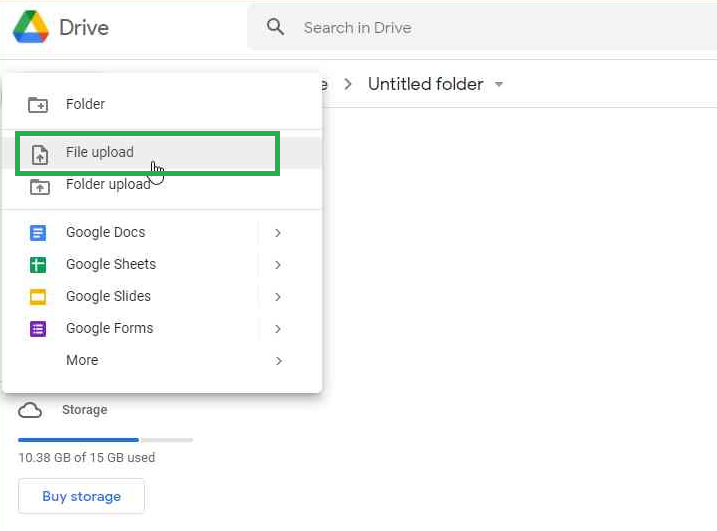This screenshot has width=717, height=531.
Task: Expand the More submenu arrow
Action: [x=278, y=361]
